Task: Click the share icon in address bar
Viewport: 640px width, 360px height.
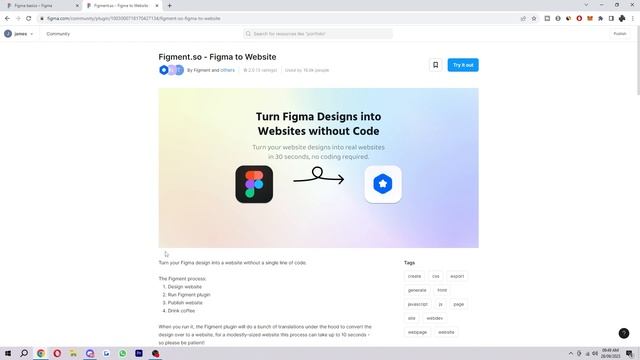Action: coord(523,18)
